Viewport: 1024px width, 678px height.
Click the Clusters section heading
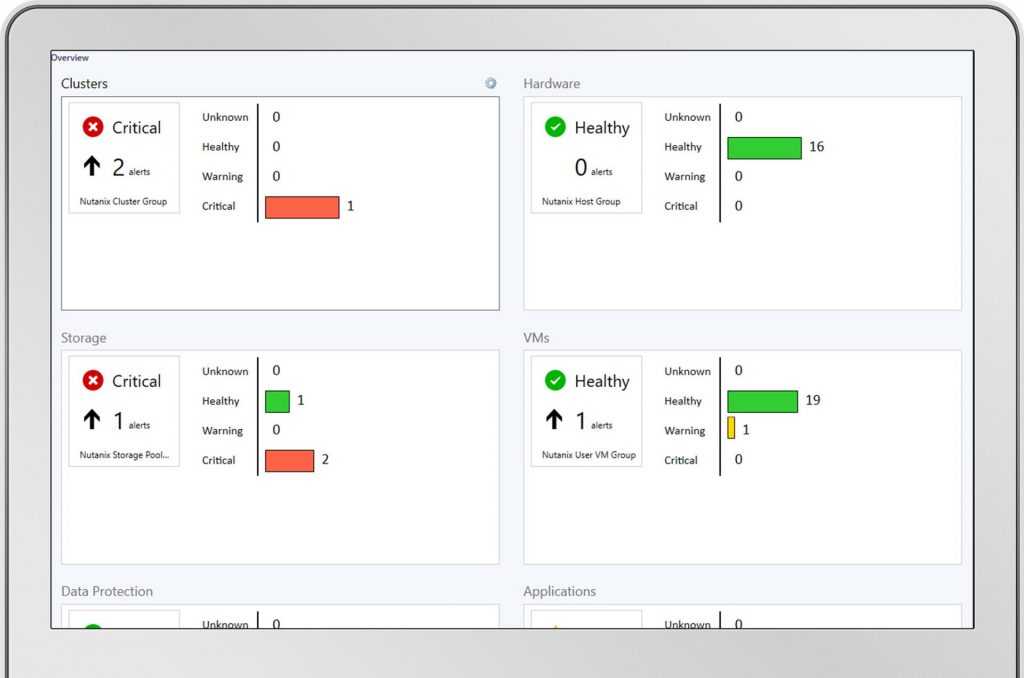(x=84, y=84)
